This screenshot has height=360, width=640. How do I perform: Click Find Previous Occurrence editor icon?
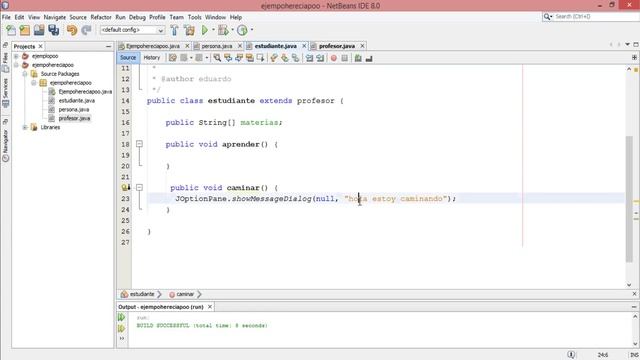tap(228, 58)
